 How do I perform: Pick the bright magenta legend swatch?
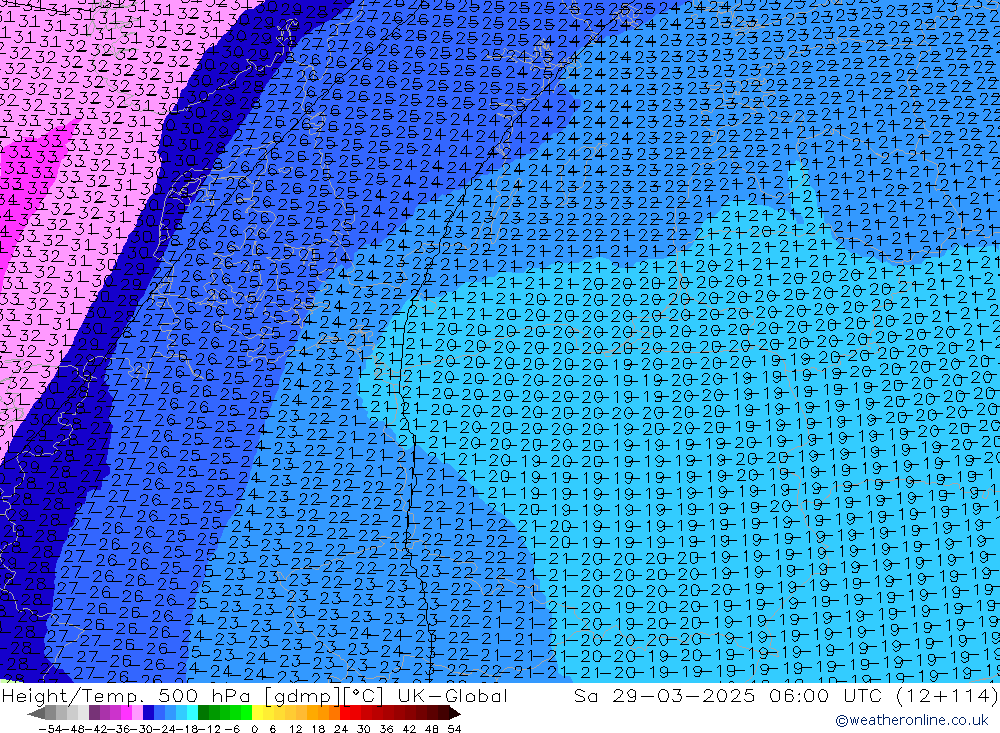tap(126, 713)
